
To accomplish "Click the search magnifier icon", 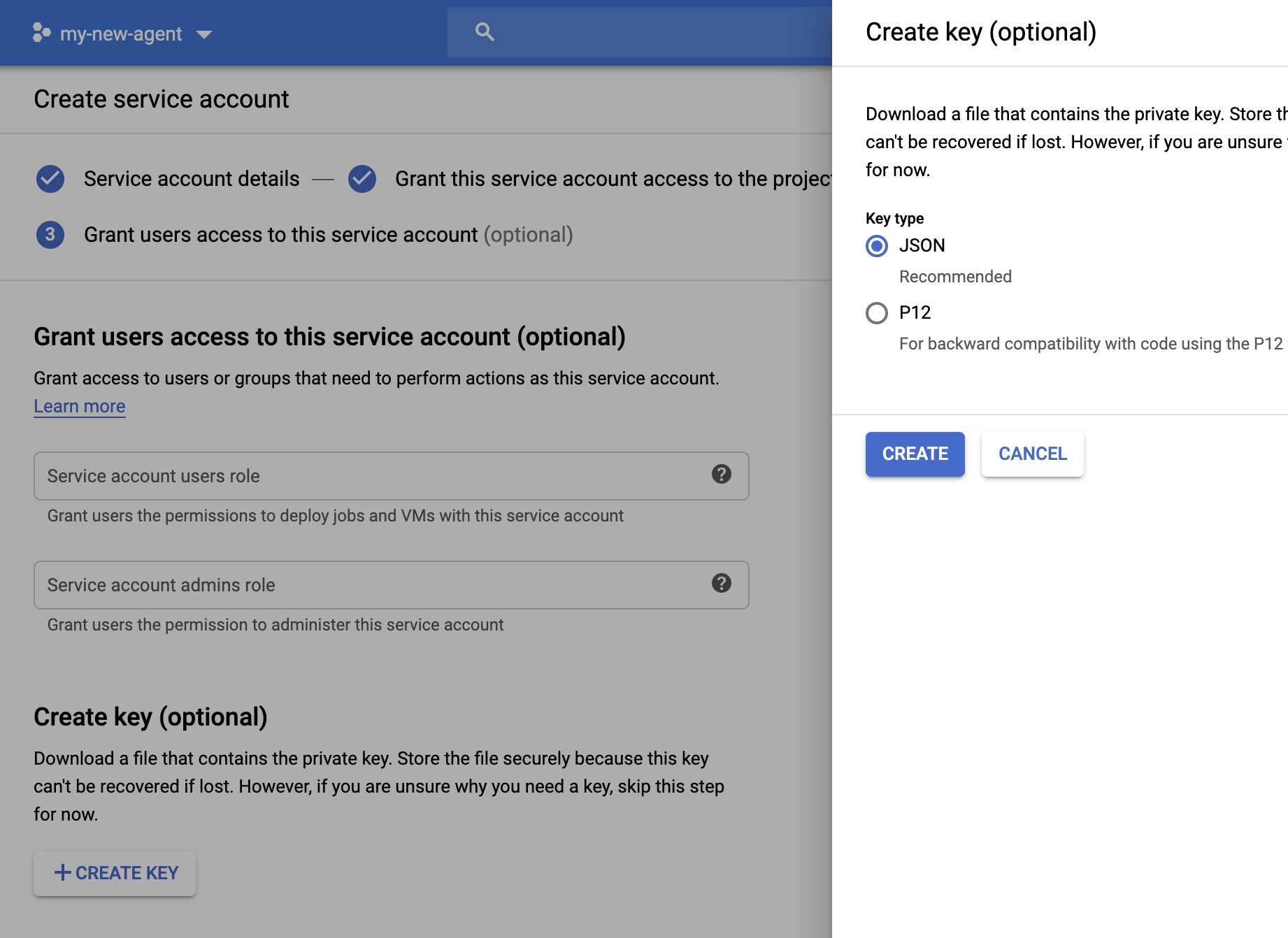I will (485, 32).
